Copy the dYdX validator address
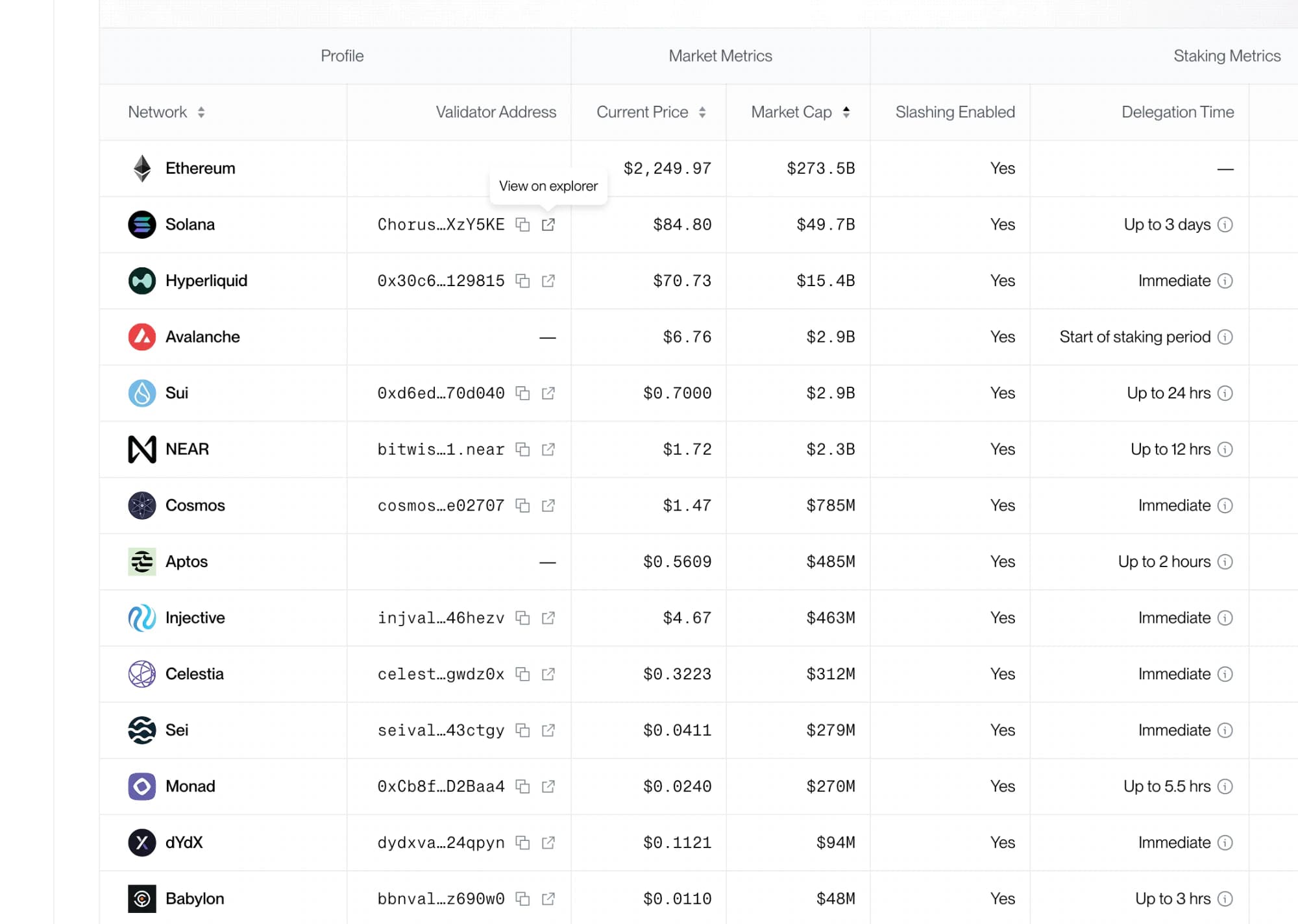The image size is (1298, 924). [522, 843]
